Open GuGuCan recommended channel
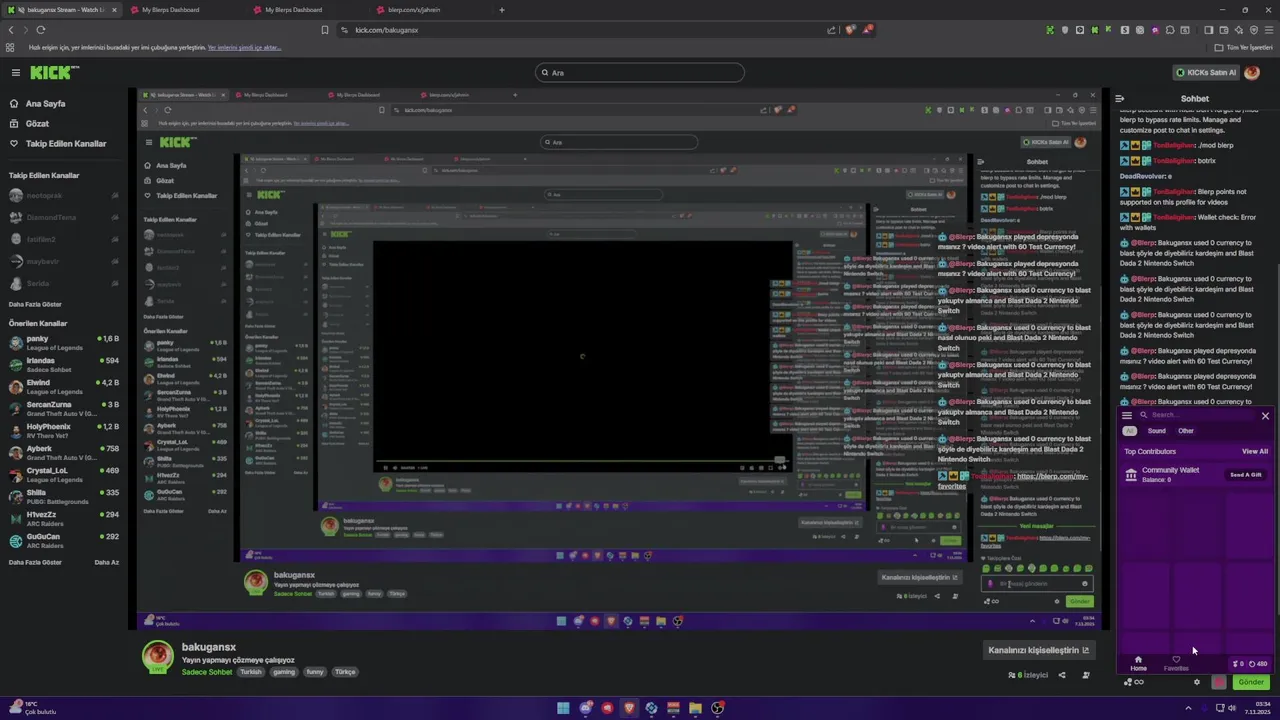Viewport: 1280px width, 720px height. tap(62, 540)
